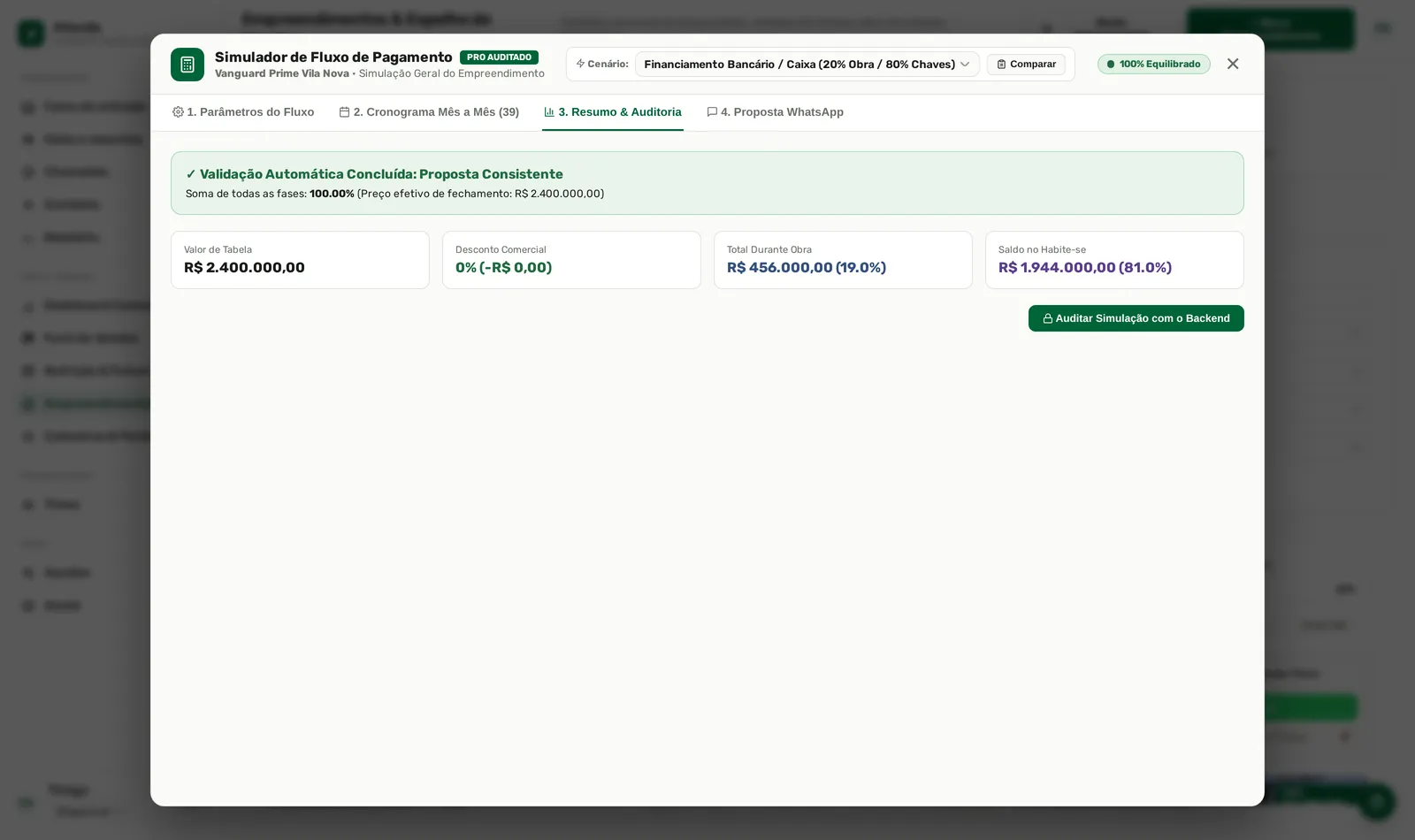Switch to Cronograma Mês a Mês tab
1415x840 pixels.
point(429,112)
